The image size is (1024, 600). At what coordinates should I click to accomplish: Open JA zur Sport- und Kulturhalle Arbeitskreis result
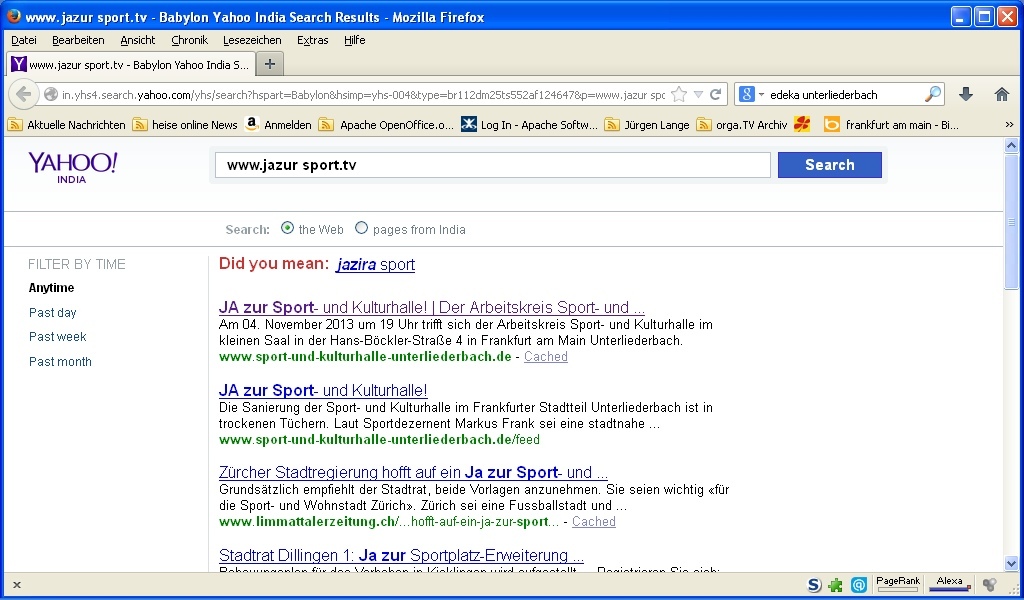point(432,308)
